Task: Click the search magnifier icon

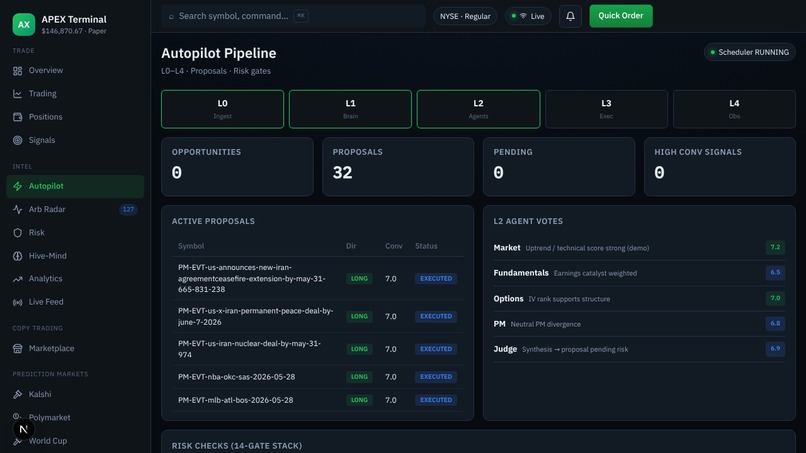Action: click(x=171, y=16)
